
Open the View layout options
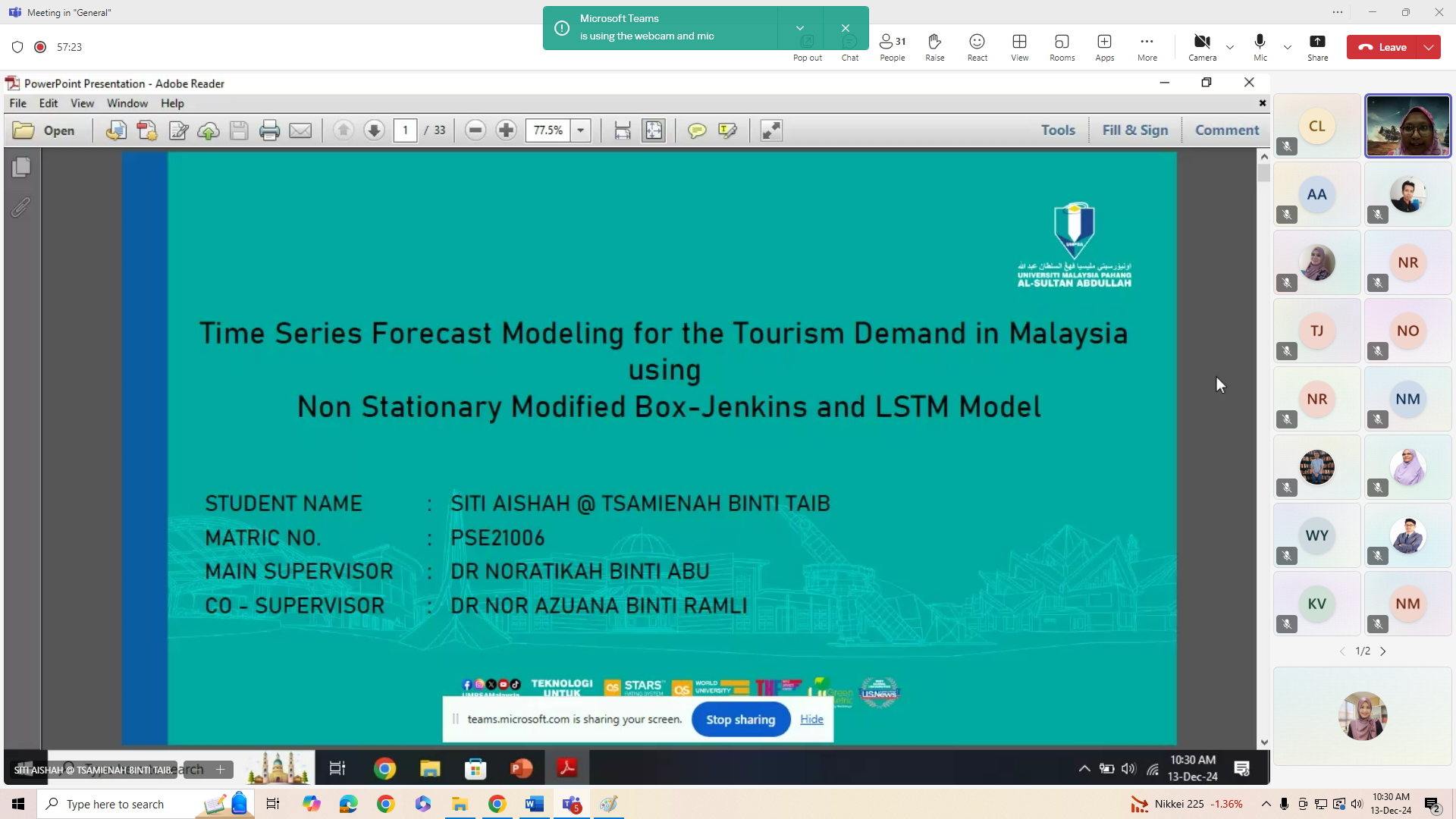point(1020,47)
